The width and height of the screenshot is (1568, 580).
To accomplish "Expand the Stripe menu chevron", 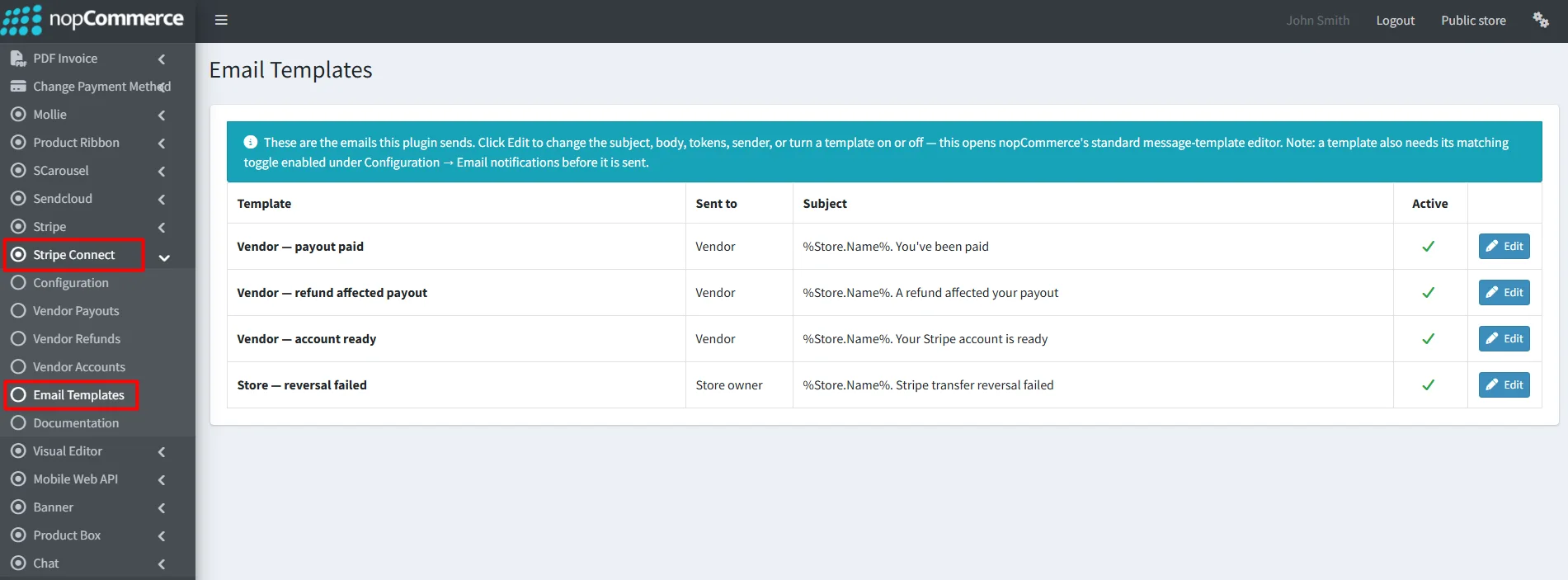I will click(x=162, y=228).
